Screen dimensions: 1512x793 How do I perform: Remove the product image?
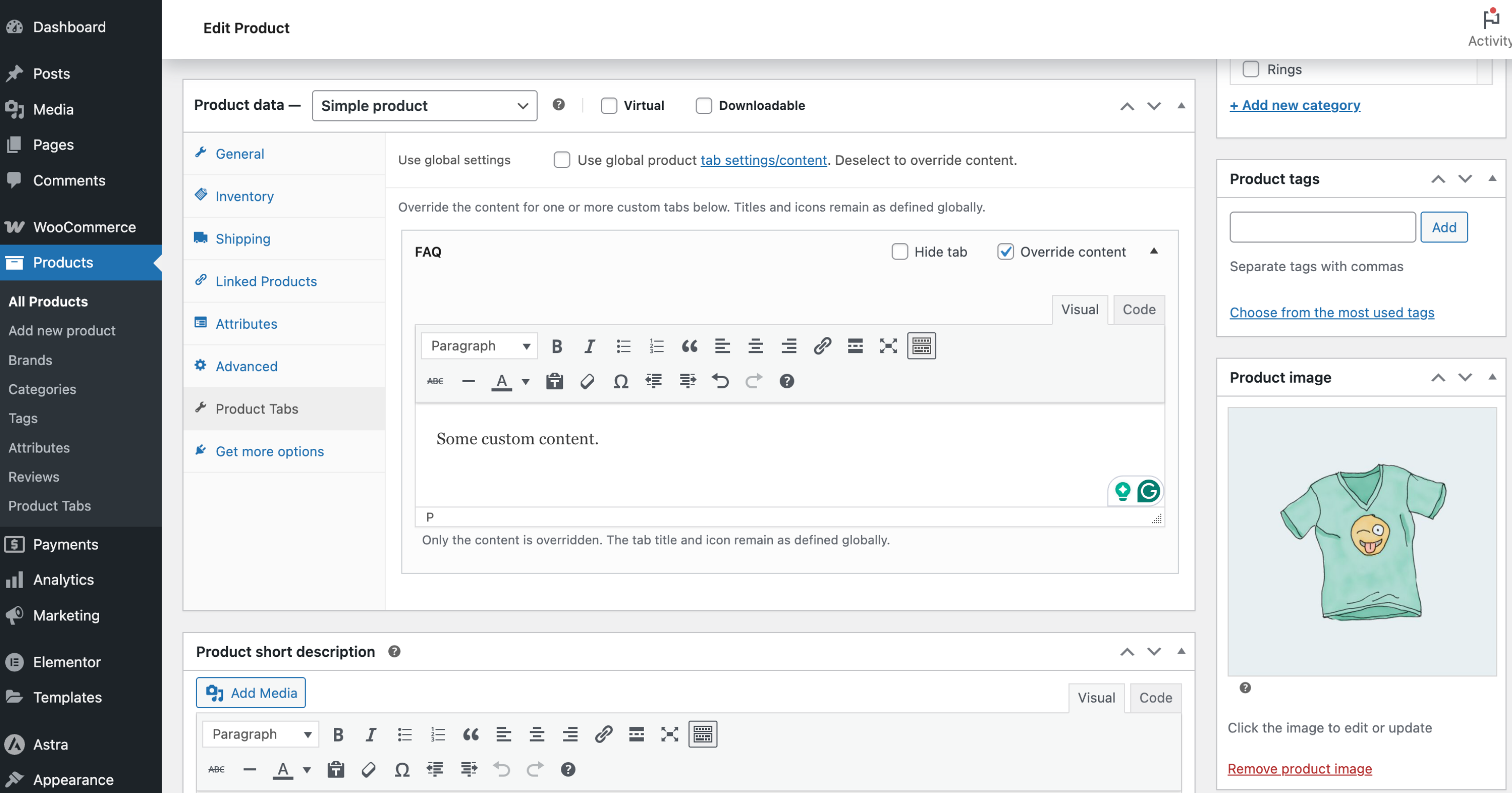(x=1299, y=768)
